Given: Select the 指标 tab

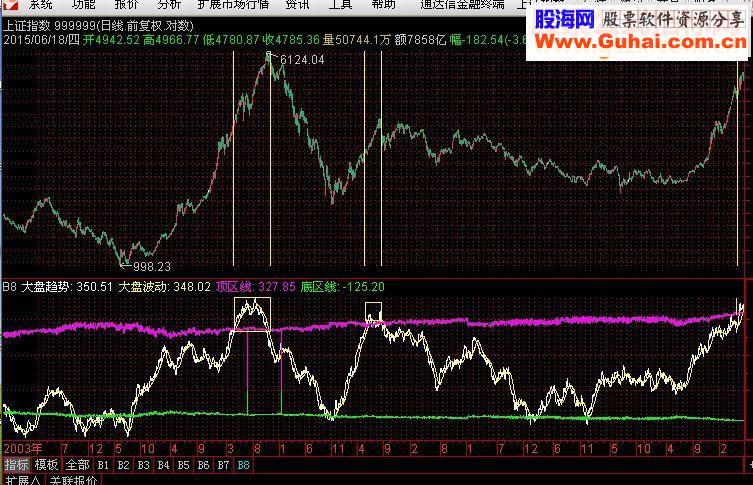Looking at the screenshot, I should point(16,465).
